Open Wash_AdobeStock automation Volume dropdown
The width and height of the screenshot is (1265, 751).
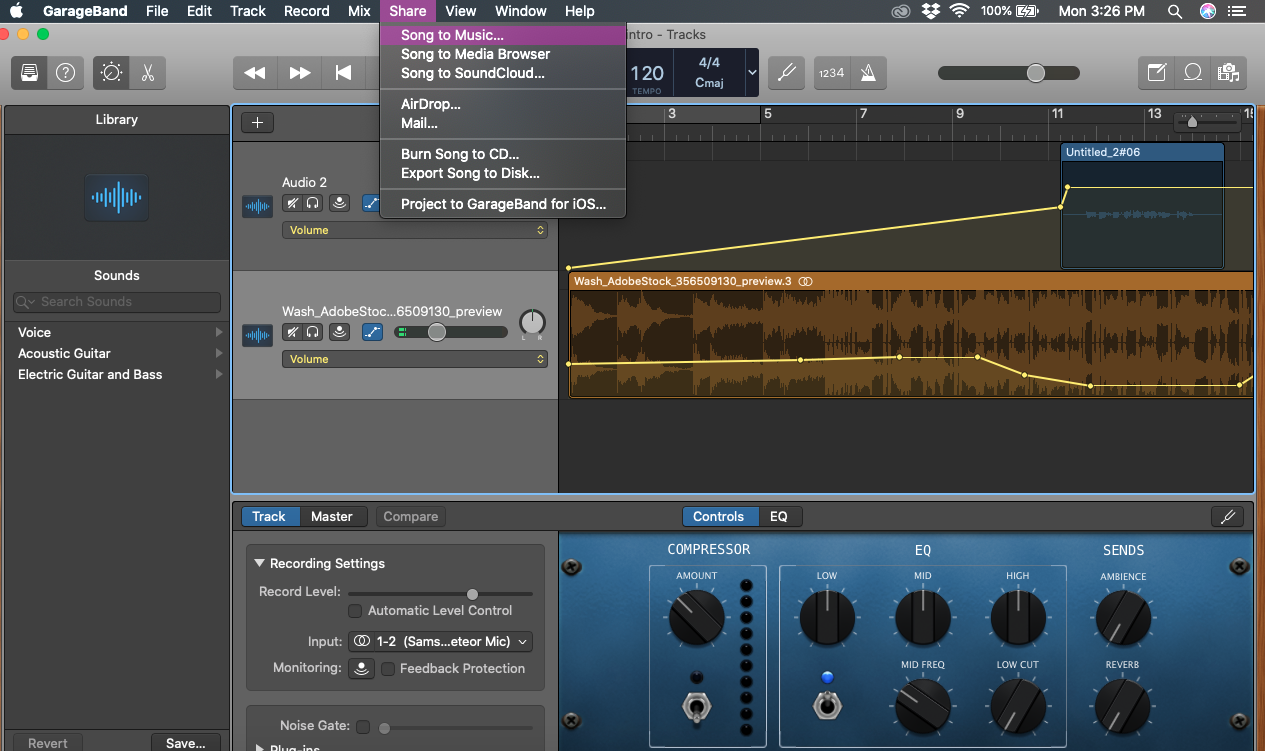[415, 359]
